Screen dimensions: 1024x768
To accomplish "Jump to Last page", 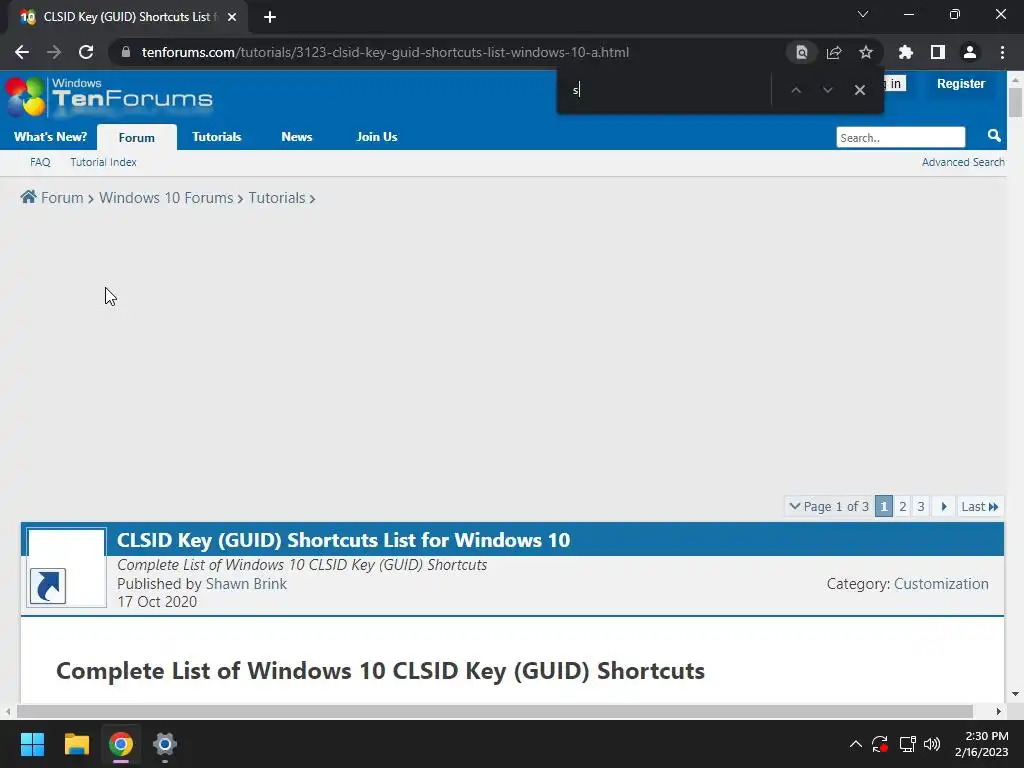I will 980,506.
